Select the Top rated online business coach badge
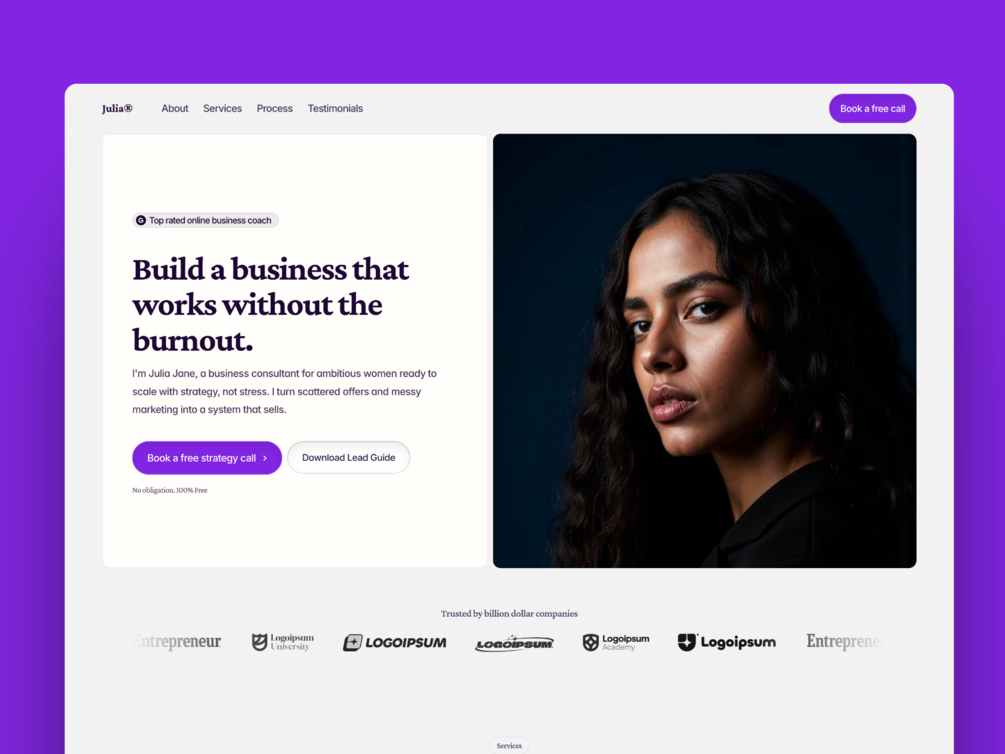 pos(205,221)
